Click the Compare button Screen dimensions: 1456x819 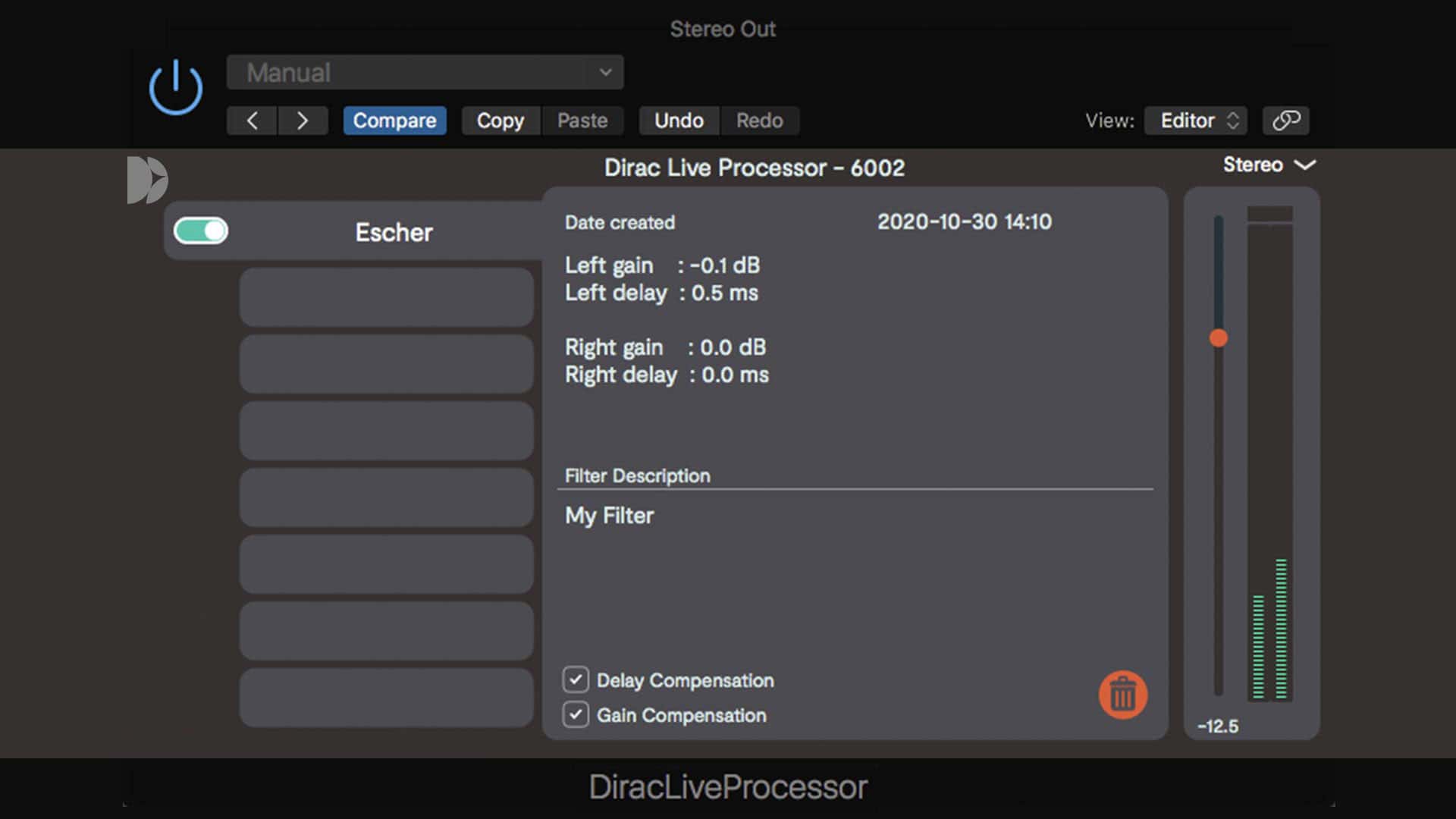coord(394,121)
